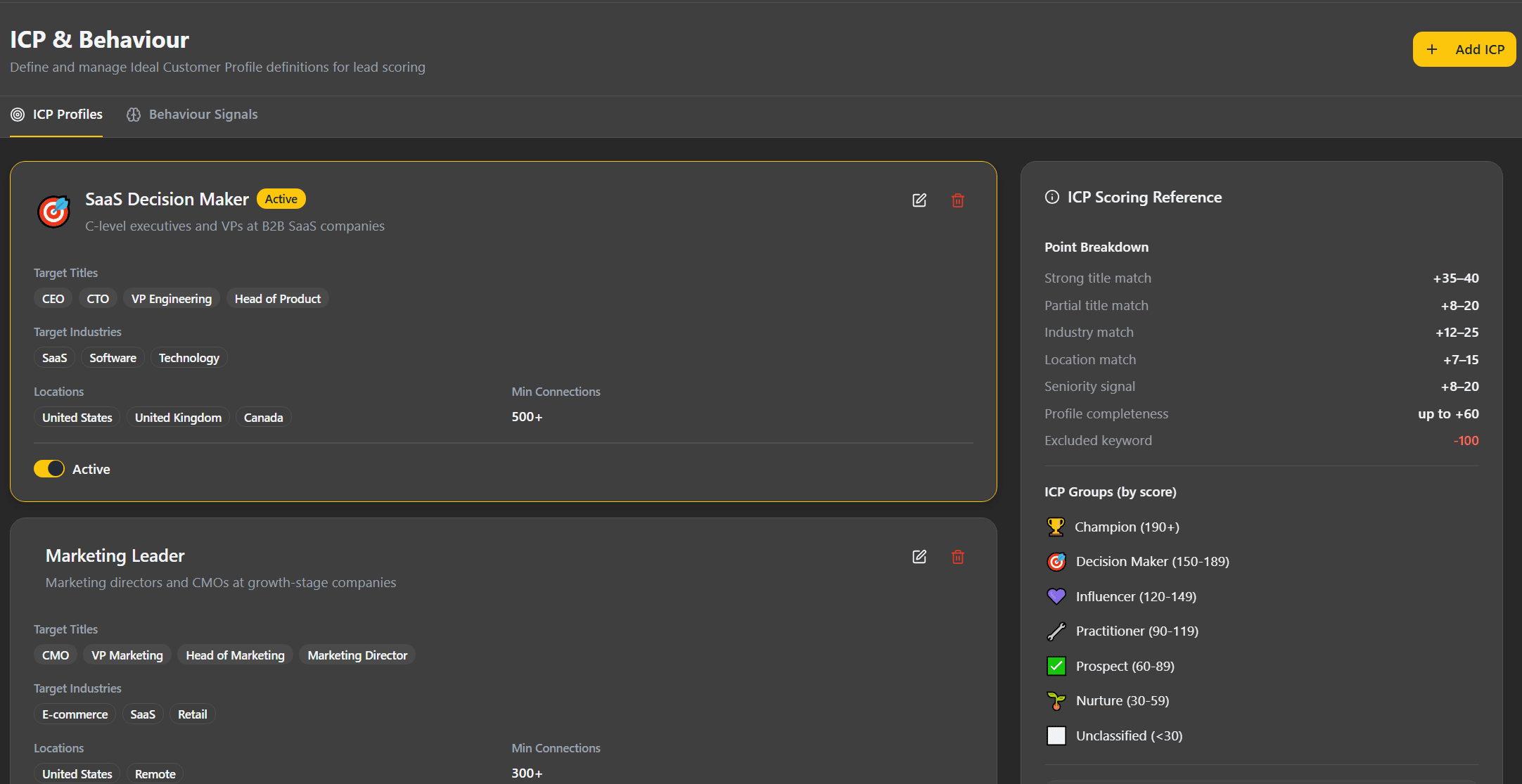Click the VP Engineering title tag
1522x784 pixels.
click(172, 299)
